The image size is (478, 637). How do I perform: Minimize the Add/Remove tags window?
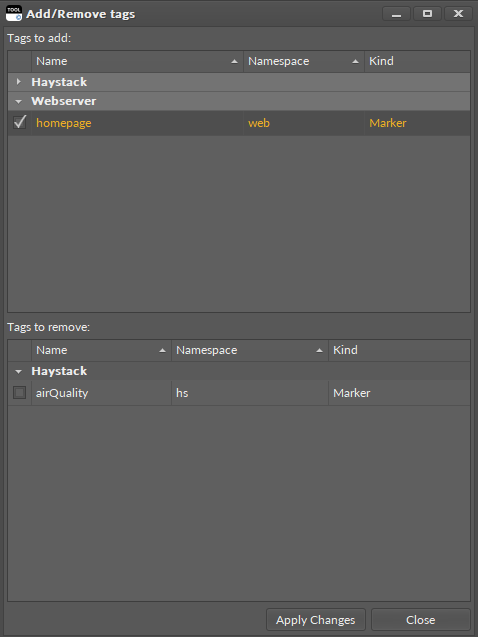(x=396, y=14)
